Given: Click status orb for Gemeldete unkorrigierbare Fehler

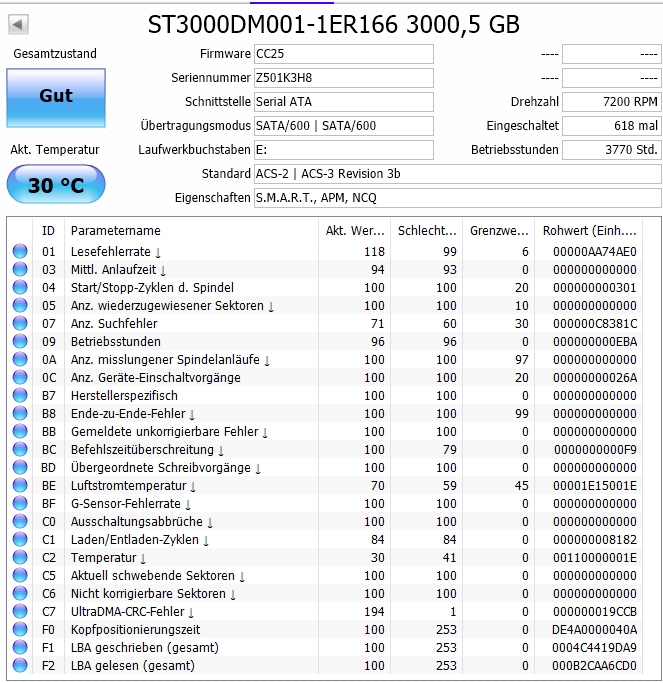Looking at the screenshot, I should coord(20,431).
